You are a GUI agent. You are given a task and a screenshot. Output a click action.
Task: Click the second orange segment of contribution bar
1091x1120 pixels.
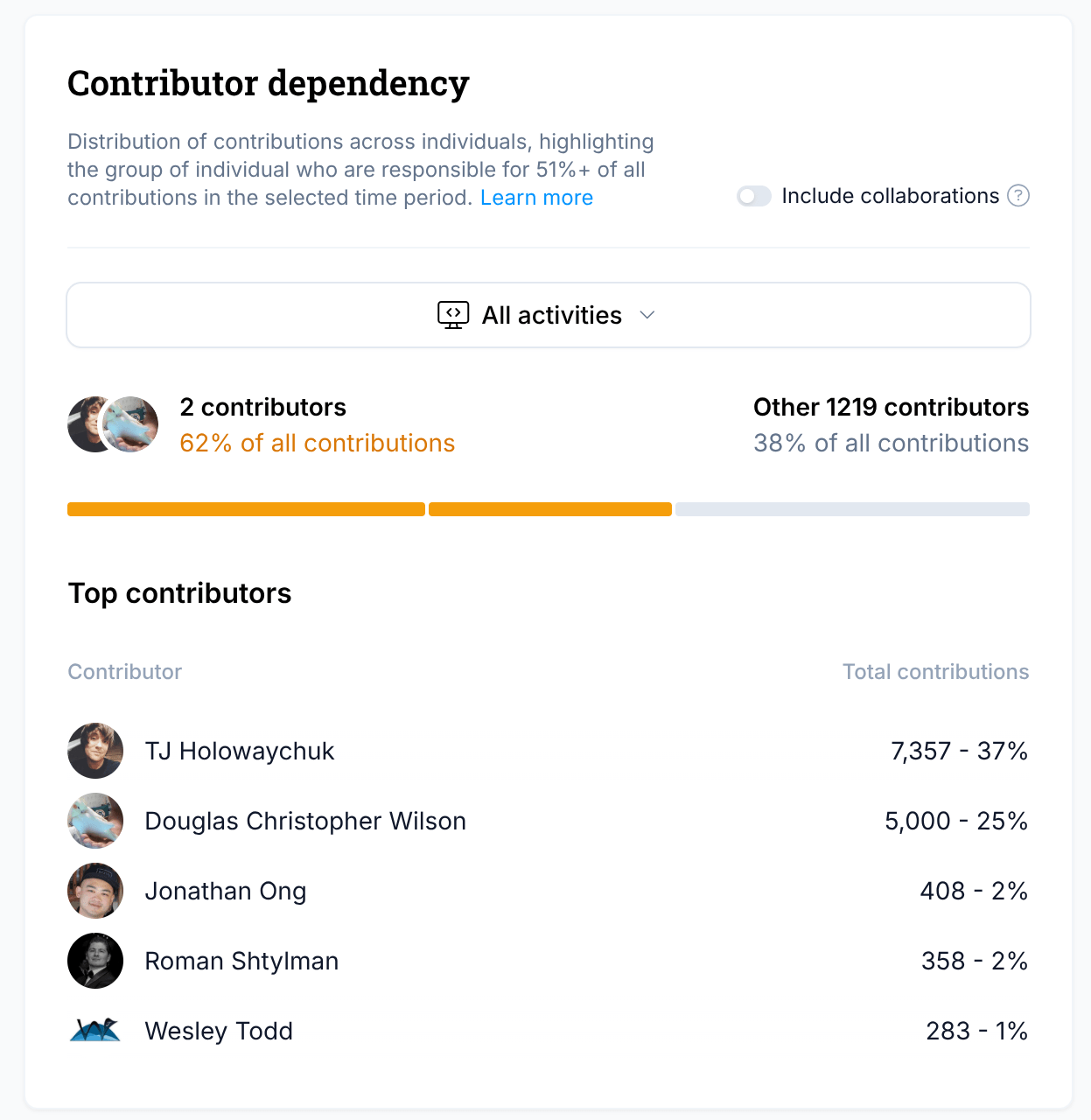click(x=550, y=509)
